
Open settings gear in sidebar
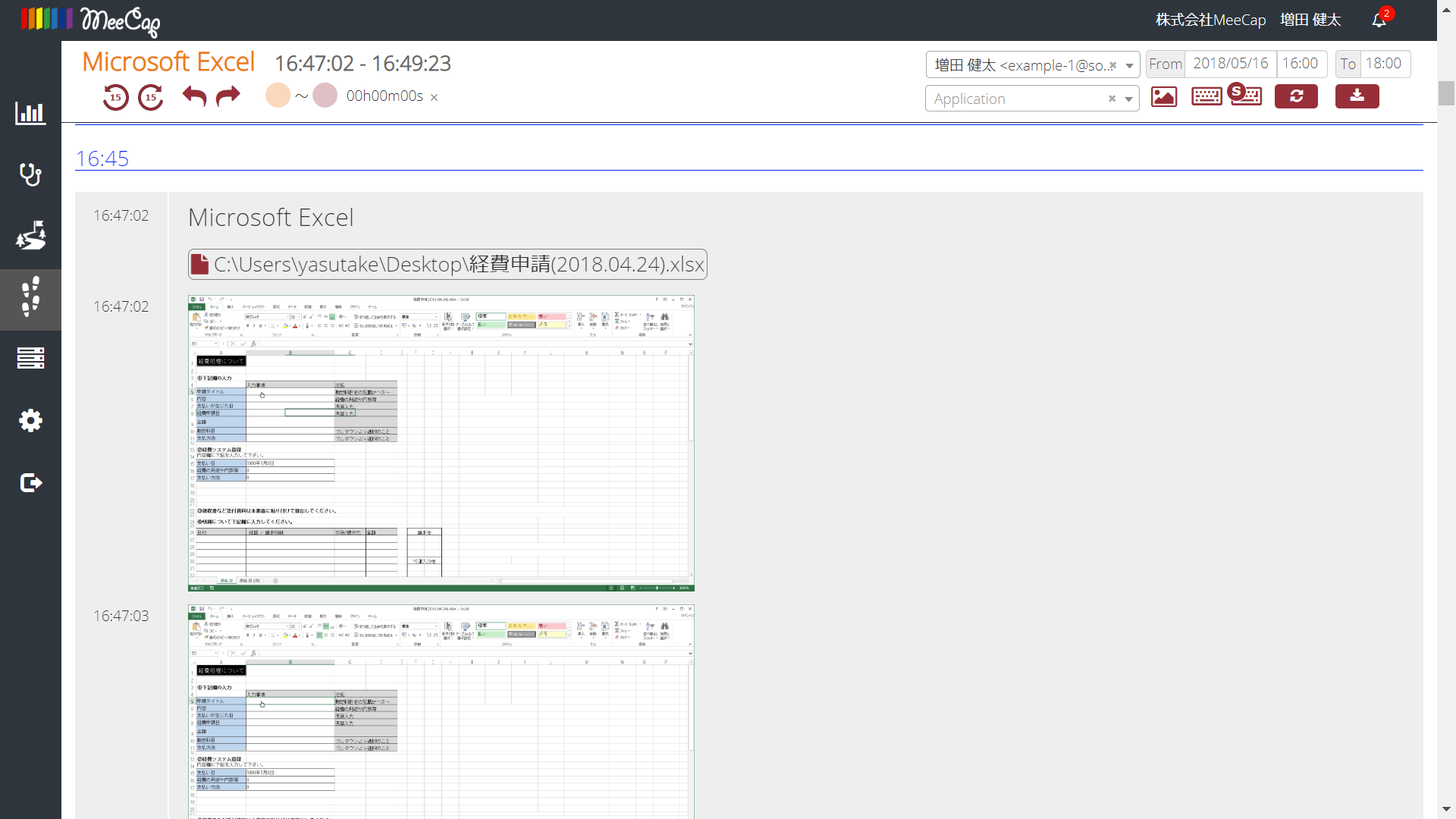[x=30, y=420]
